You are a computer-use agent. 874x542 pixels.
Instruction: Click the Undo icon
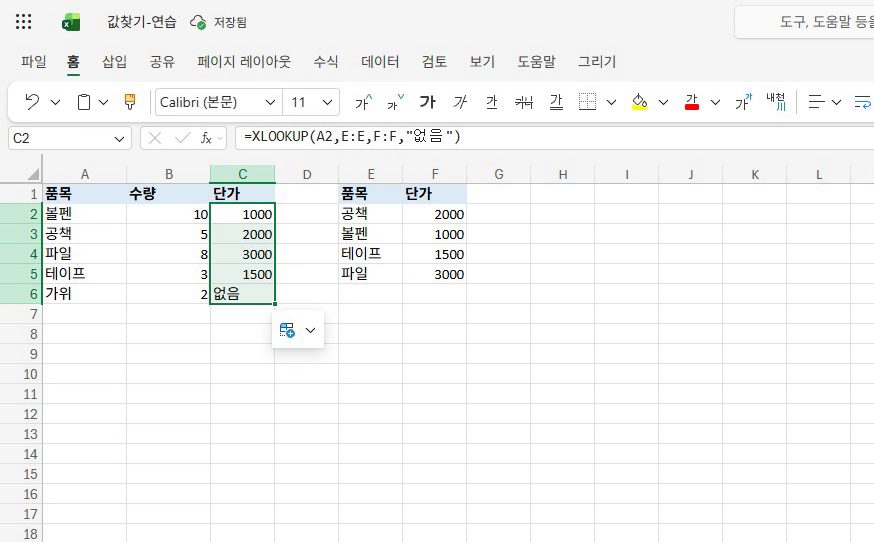32,102
